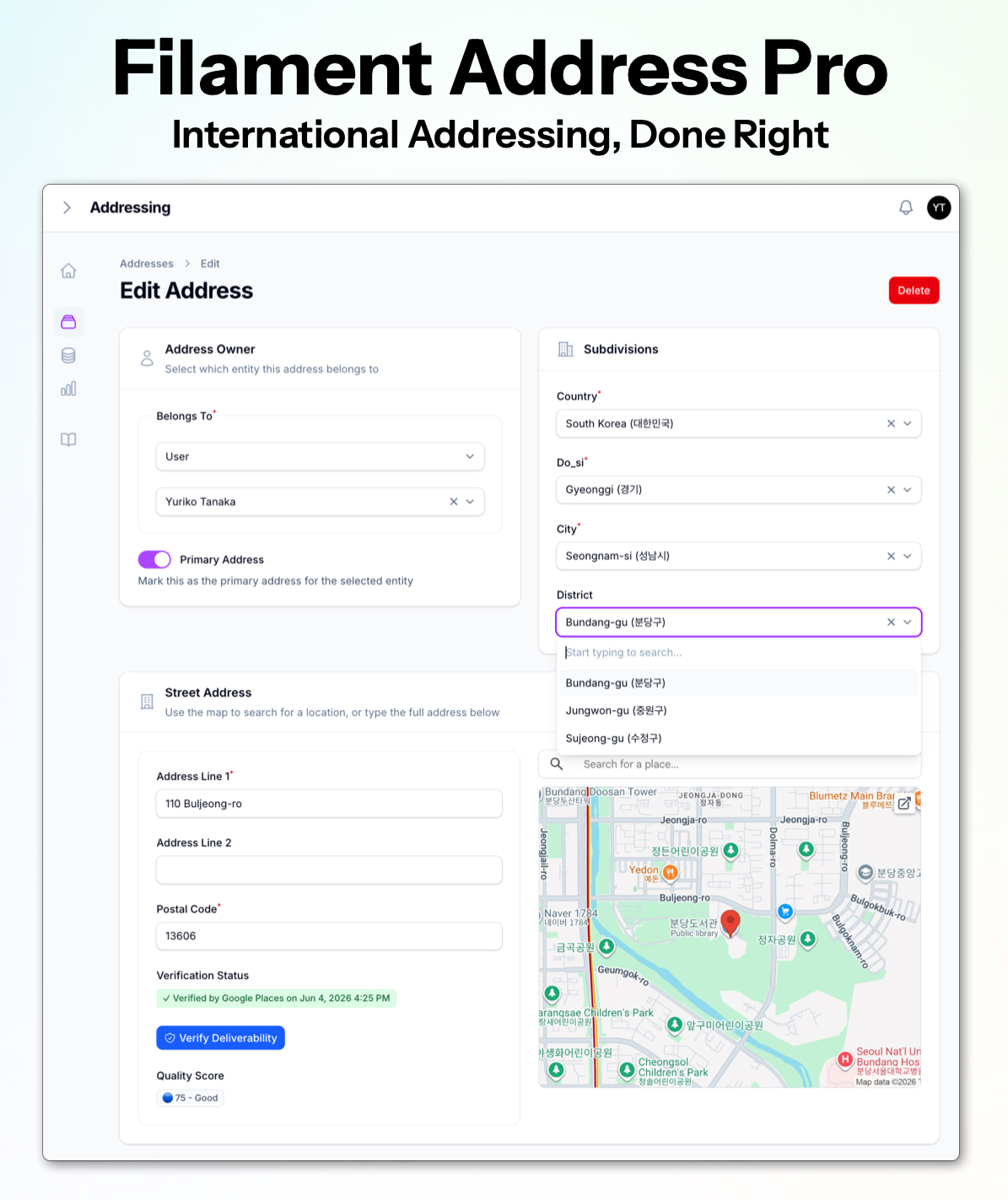This screenshot has height=1200, width=1008.
Task: Open the YT user avatar menu
Action: click(x=939, y=207)
